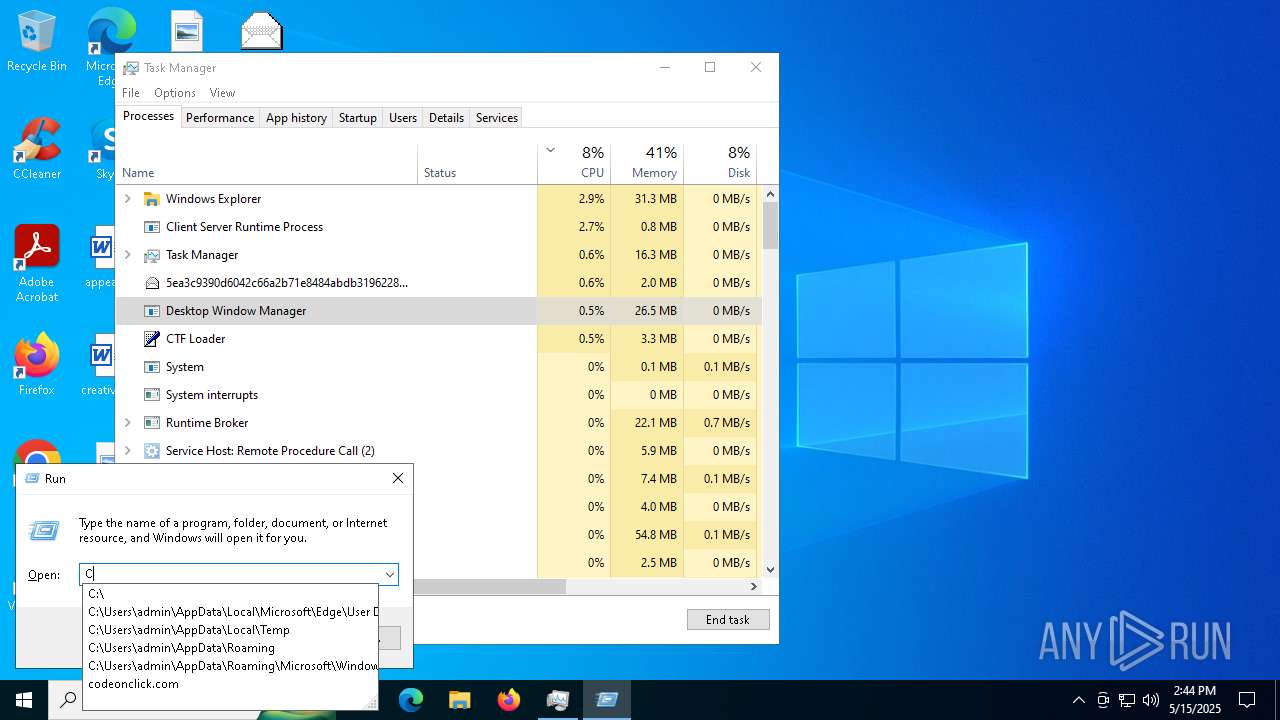This screenshot has width=1280, height=720.
Task: Sort processes by CPU column
Action: (x=574, y=164)
